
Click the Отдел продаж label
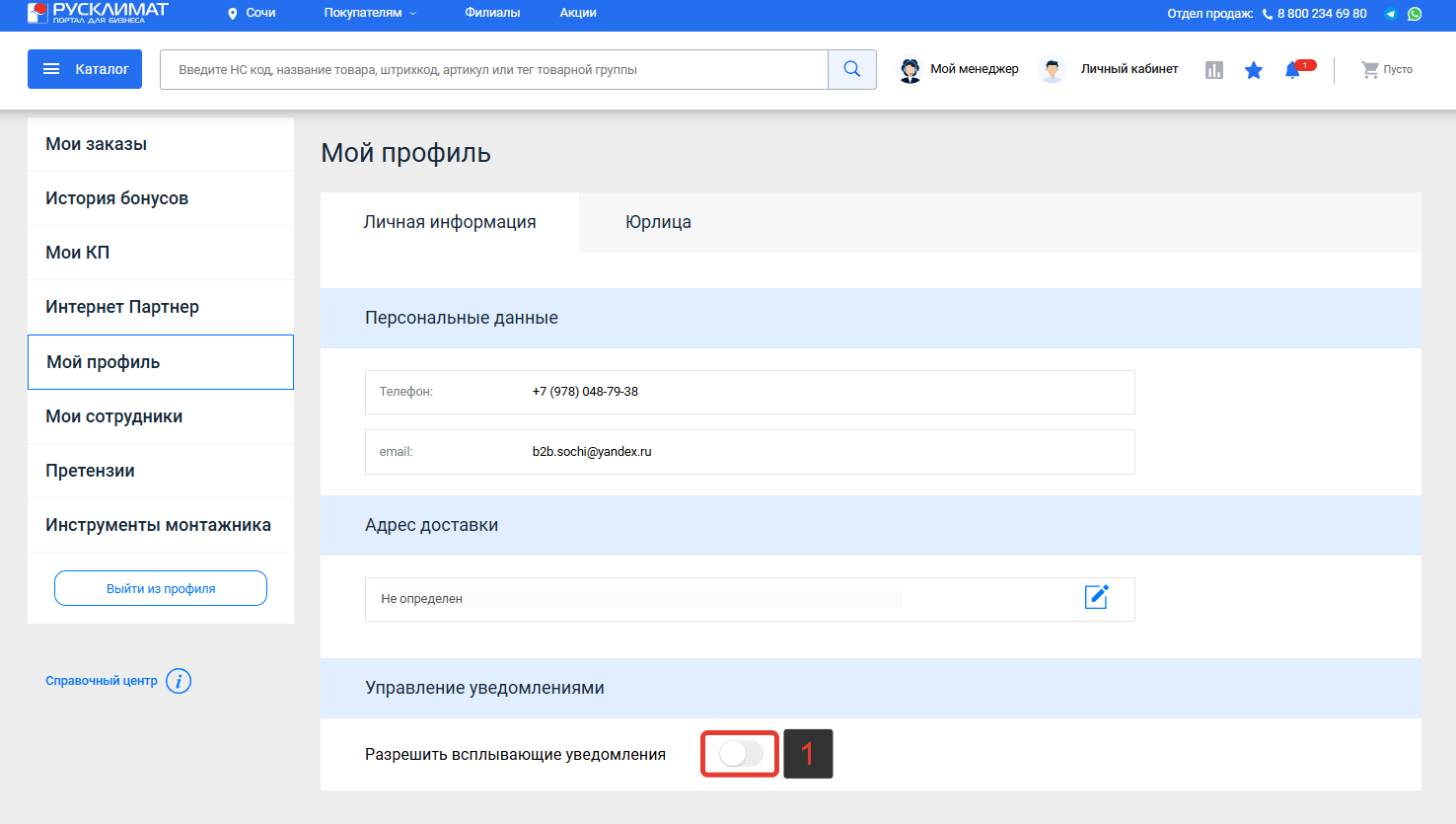pos(1210,14)
